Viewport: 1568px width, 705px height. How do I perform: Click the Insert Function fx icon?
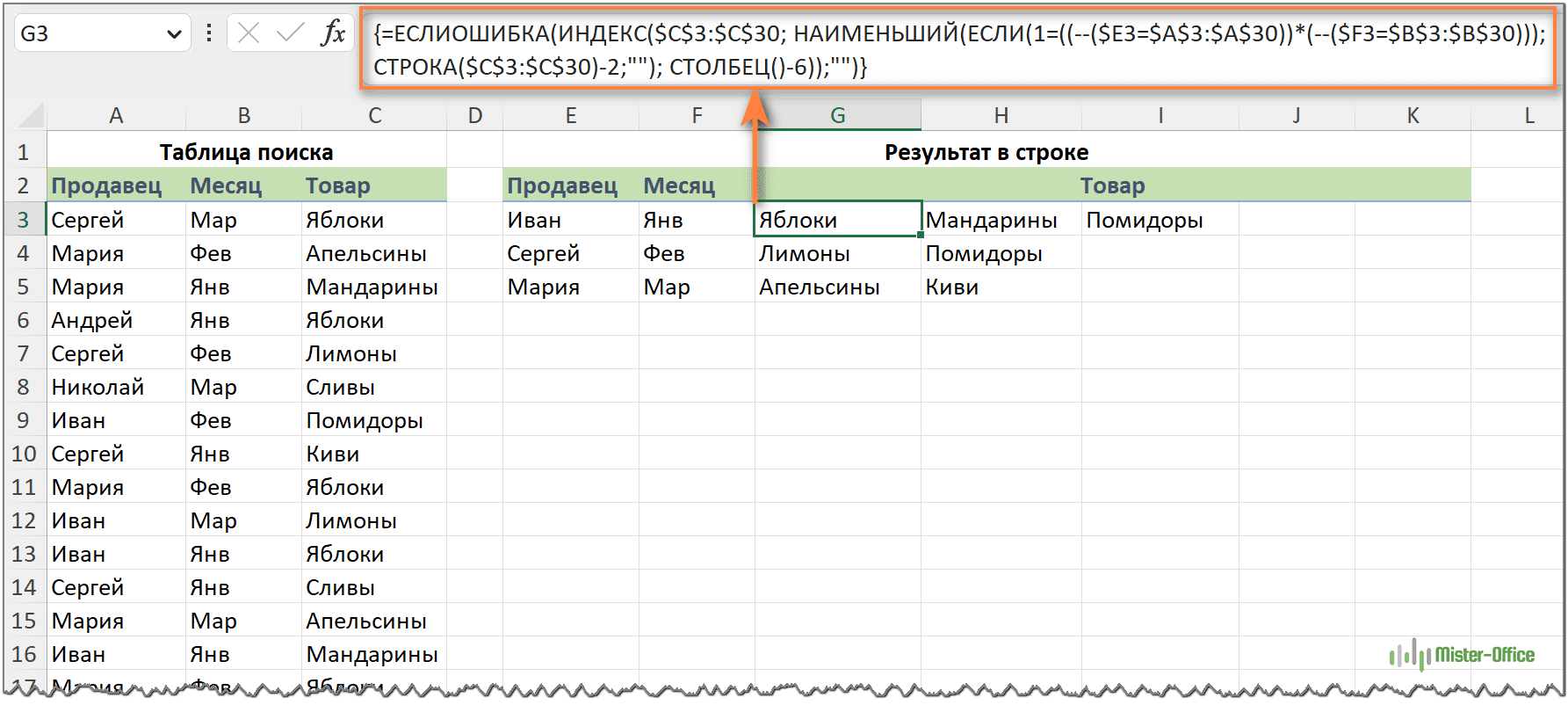333,33
